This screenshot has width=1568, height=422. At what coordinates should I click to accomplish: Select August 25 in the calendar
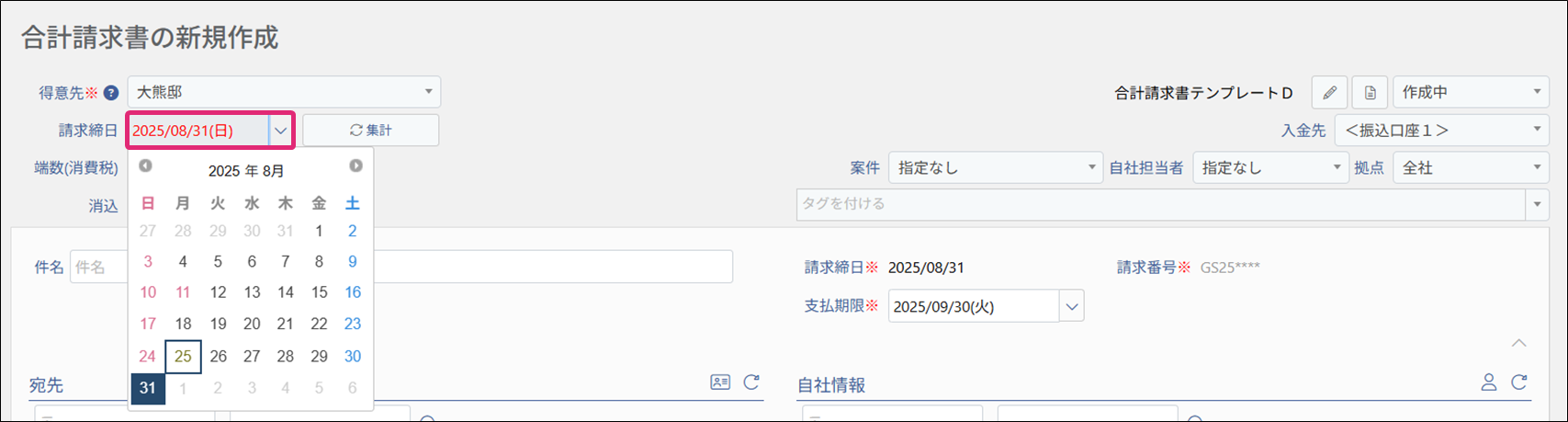[183, 357]
